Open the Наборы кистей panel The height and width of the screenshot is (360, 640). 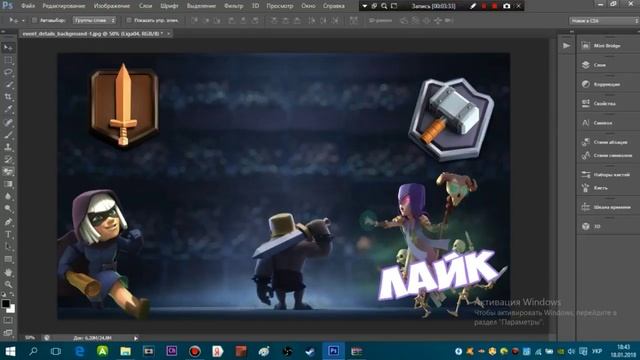[607, 175]
